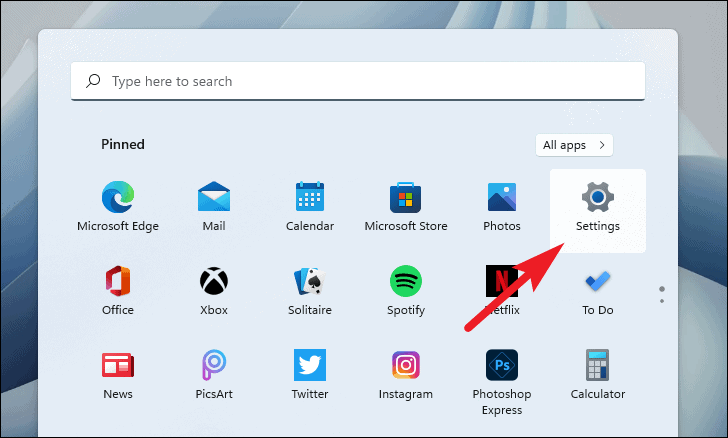Click the All apps button
This screenshot has width=728, height=438.
(x=574, y=145)
